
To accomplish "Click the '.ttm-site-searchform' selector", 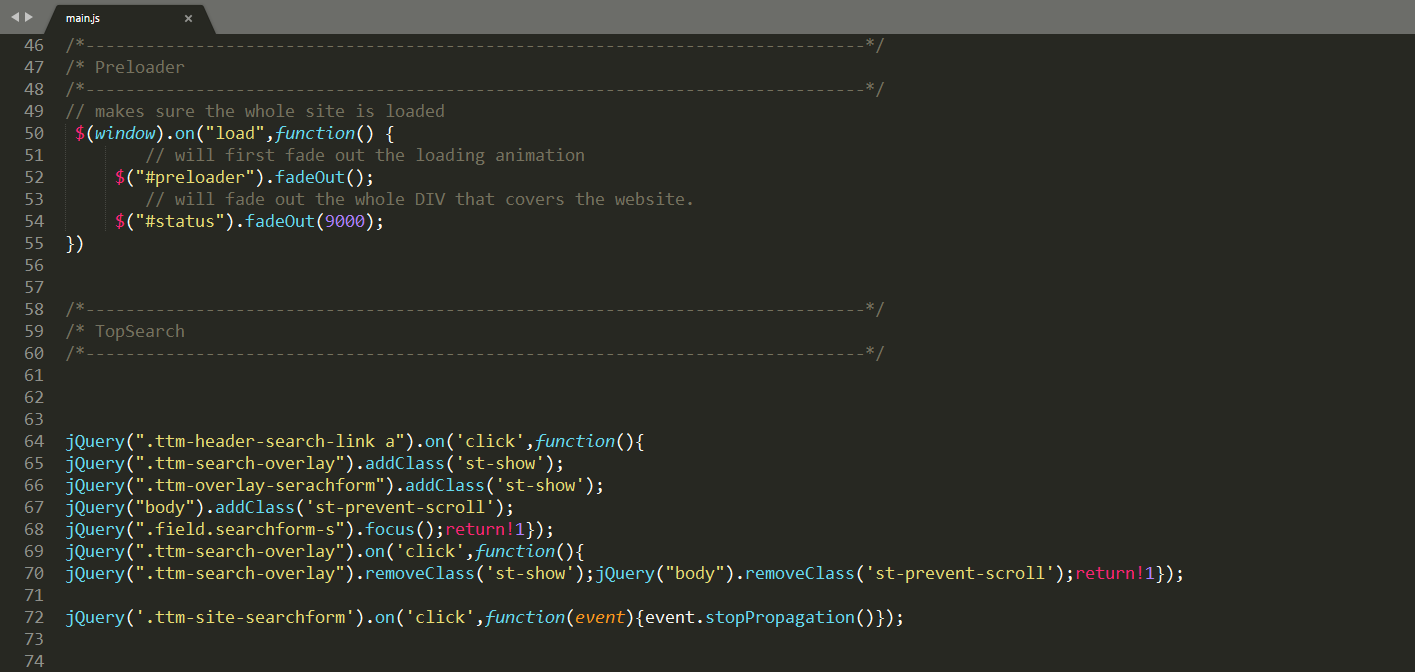I will coord(245,617).
